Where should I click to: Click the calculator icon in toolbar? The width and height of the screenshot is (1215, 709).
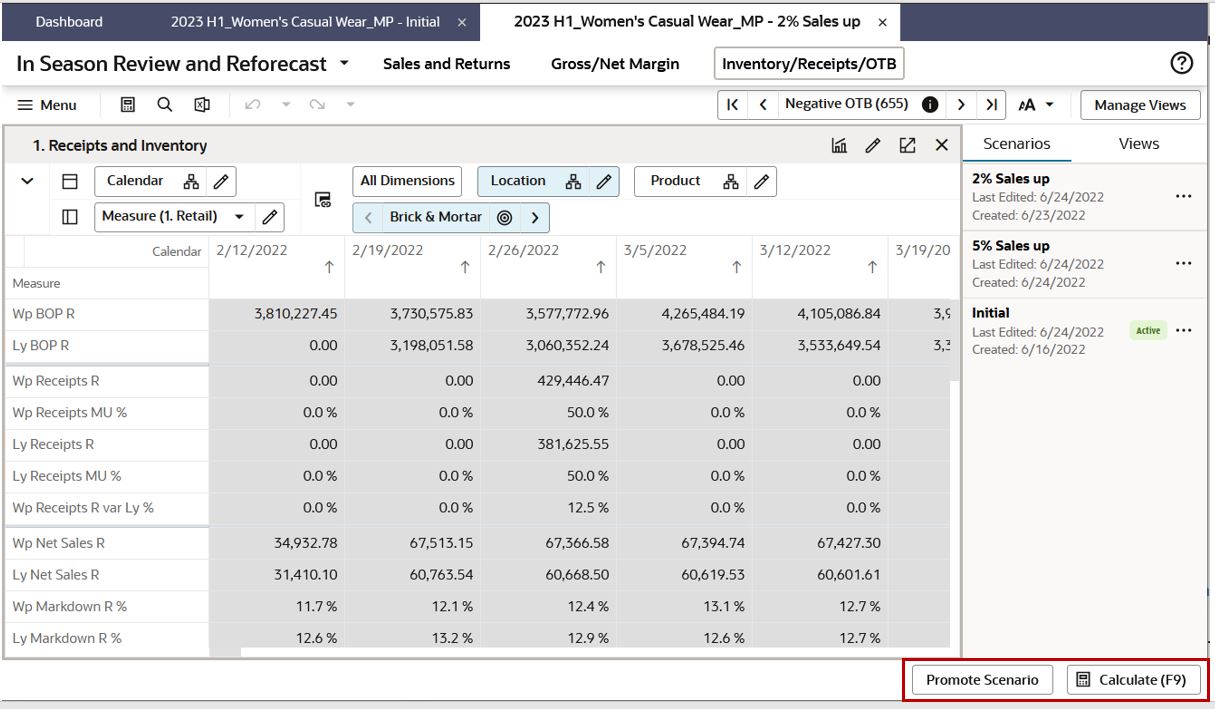[128, 105]
